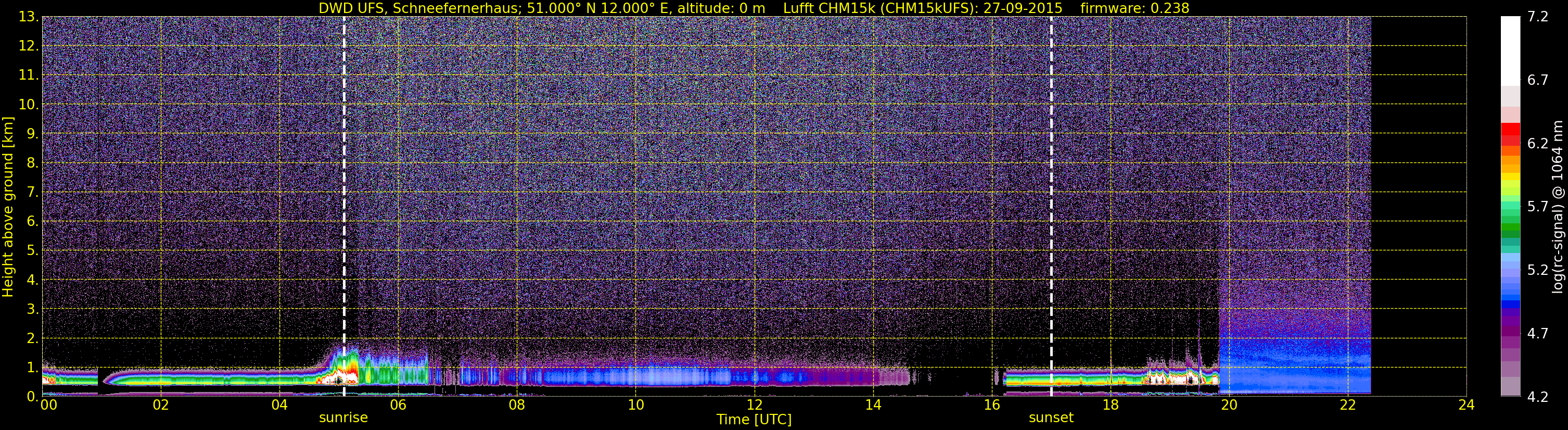Select the 'sunset' label below the axis
Image resolution: width=1568 pixels, height=430 pixels.
(x=1051, y=418)
